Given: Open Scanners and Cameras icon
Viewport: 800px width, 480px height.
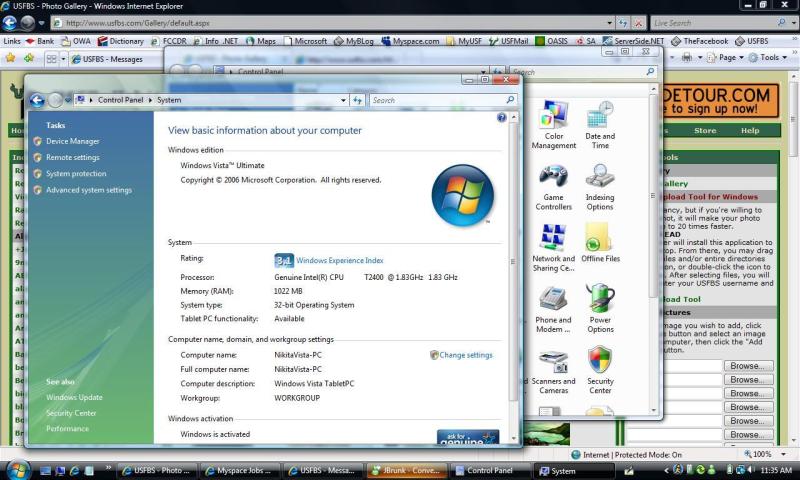Looking at the screenshot, I should pos(553,372).
